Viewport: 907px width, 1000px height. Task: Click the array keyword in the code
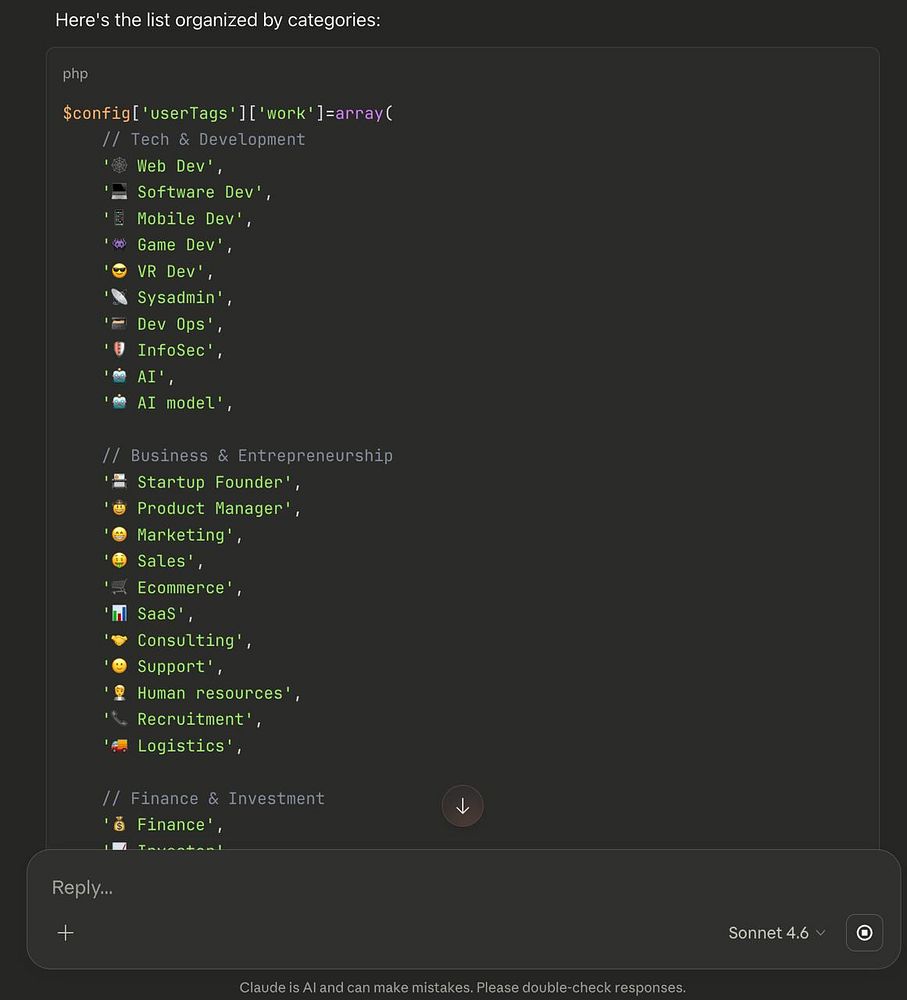click(359, 113)
